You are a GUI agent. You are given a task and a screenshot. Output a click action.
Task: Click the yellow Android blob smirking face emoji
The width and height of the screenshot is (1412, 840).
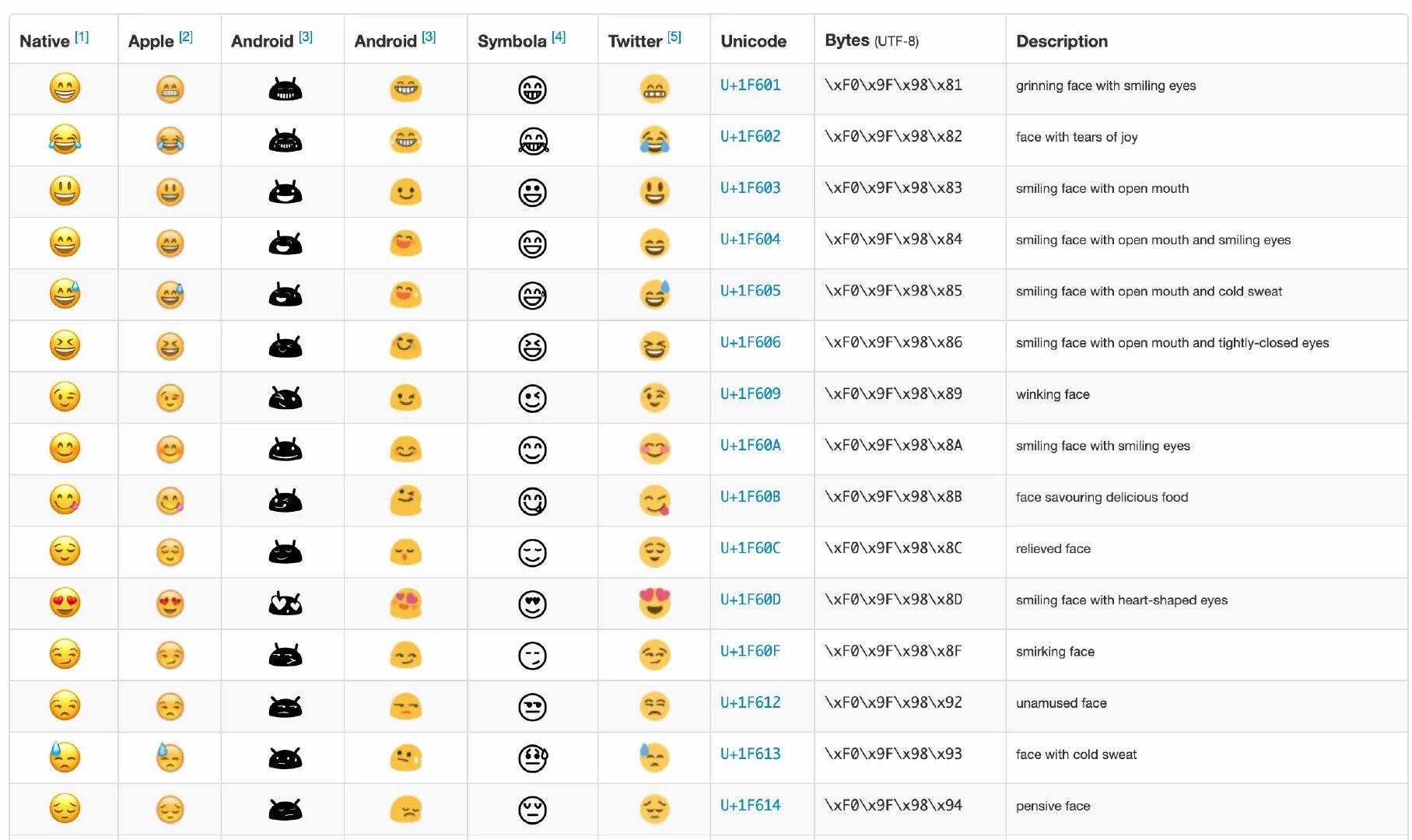coord(405,655)
